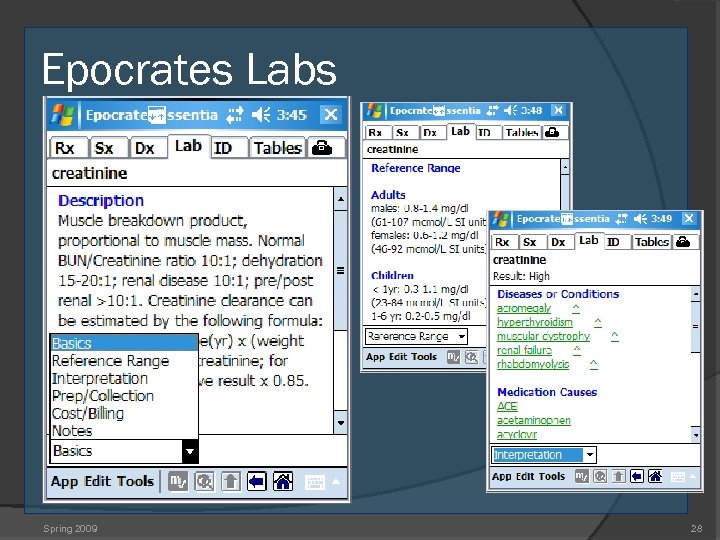Open on-screen keyboard icon in 3:49 window
Viewport: 720px width, 540px height.
coord(678,477)
